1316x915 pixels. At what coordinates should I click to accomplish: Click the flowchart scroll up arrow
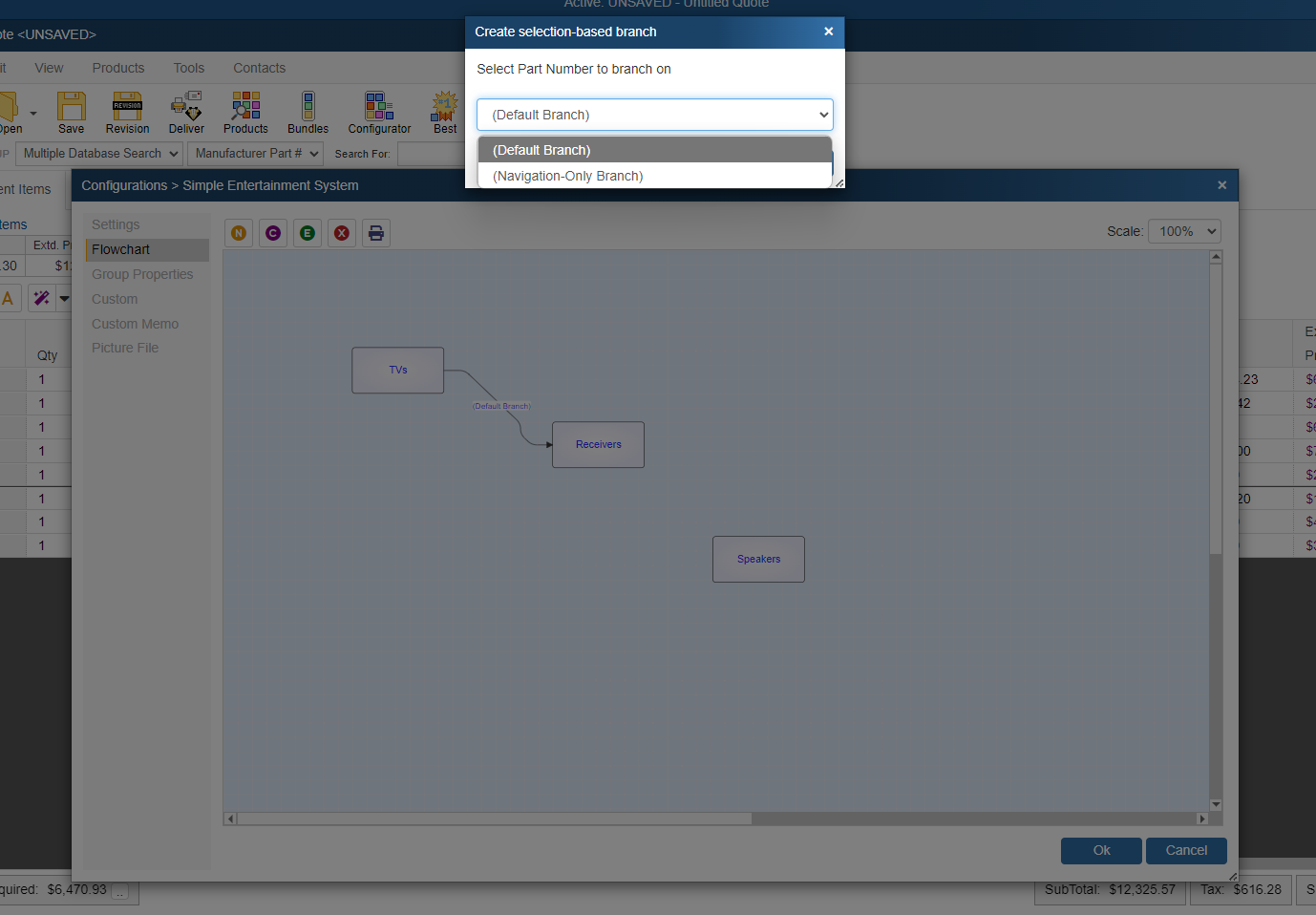pyautogui.click(x=1216, y=257)
